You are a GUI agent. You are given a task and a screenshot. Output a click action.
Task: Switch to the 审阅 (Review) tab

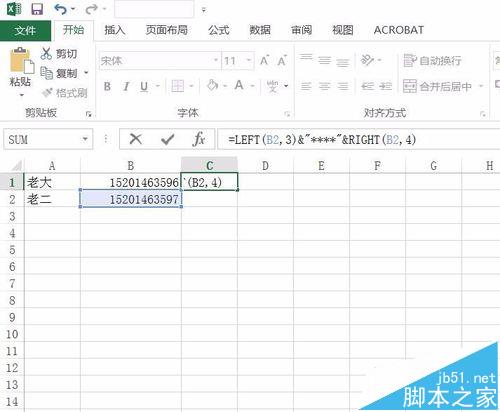click(301, 30)
